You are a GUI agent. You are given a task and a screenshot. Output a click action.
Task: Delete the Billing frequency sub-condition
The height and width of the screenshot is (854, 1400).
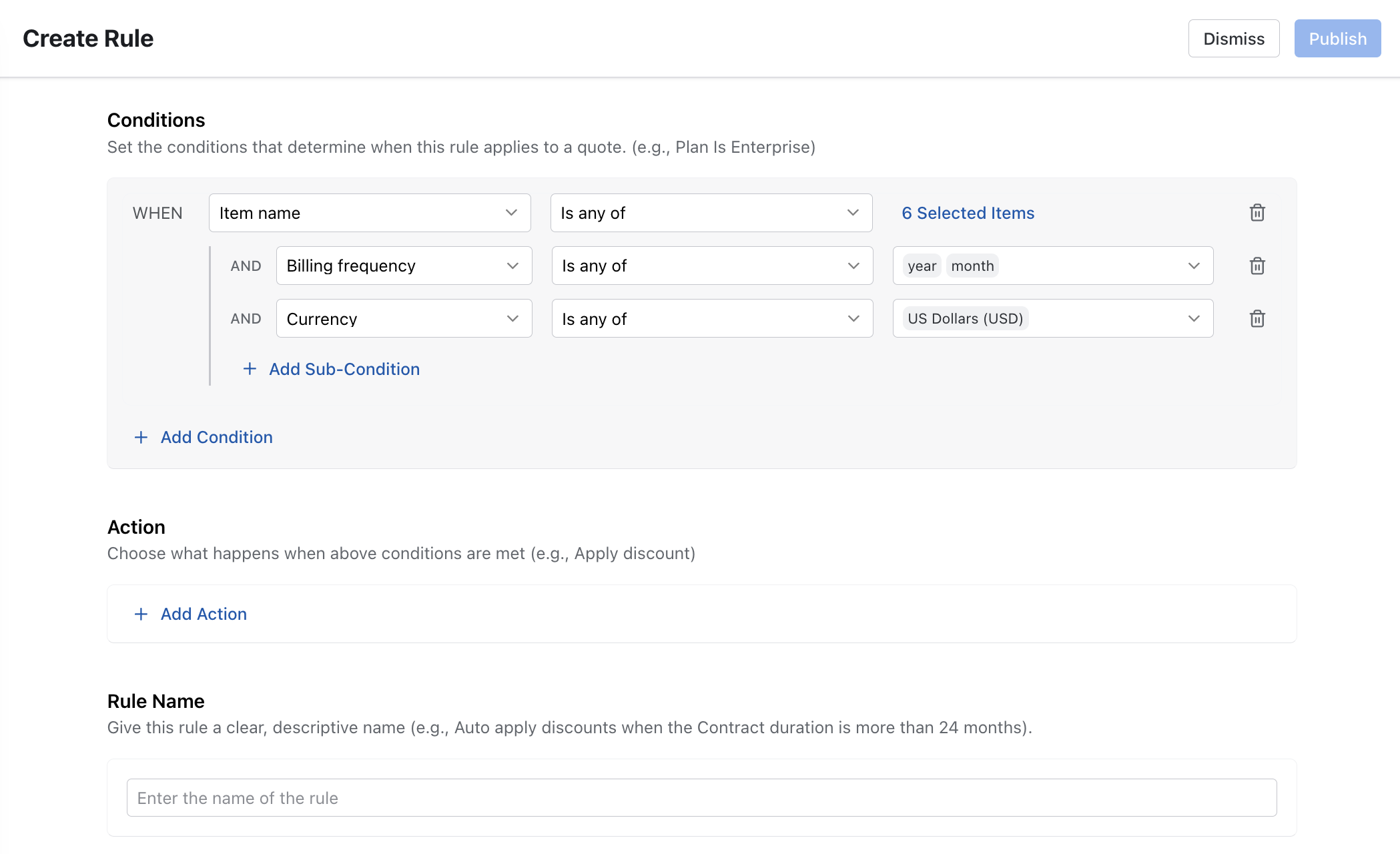point(1257,266)
